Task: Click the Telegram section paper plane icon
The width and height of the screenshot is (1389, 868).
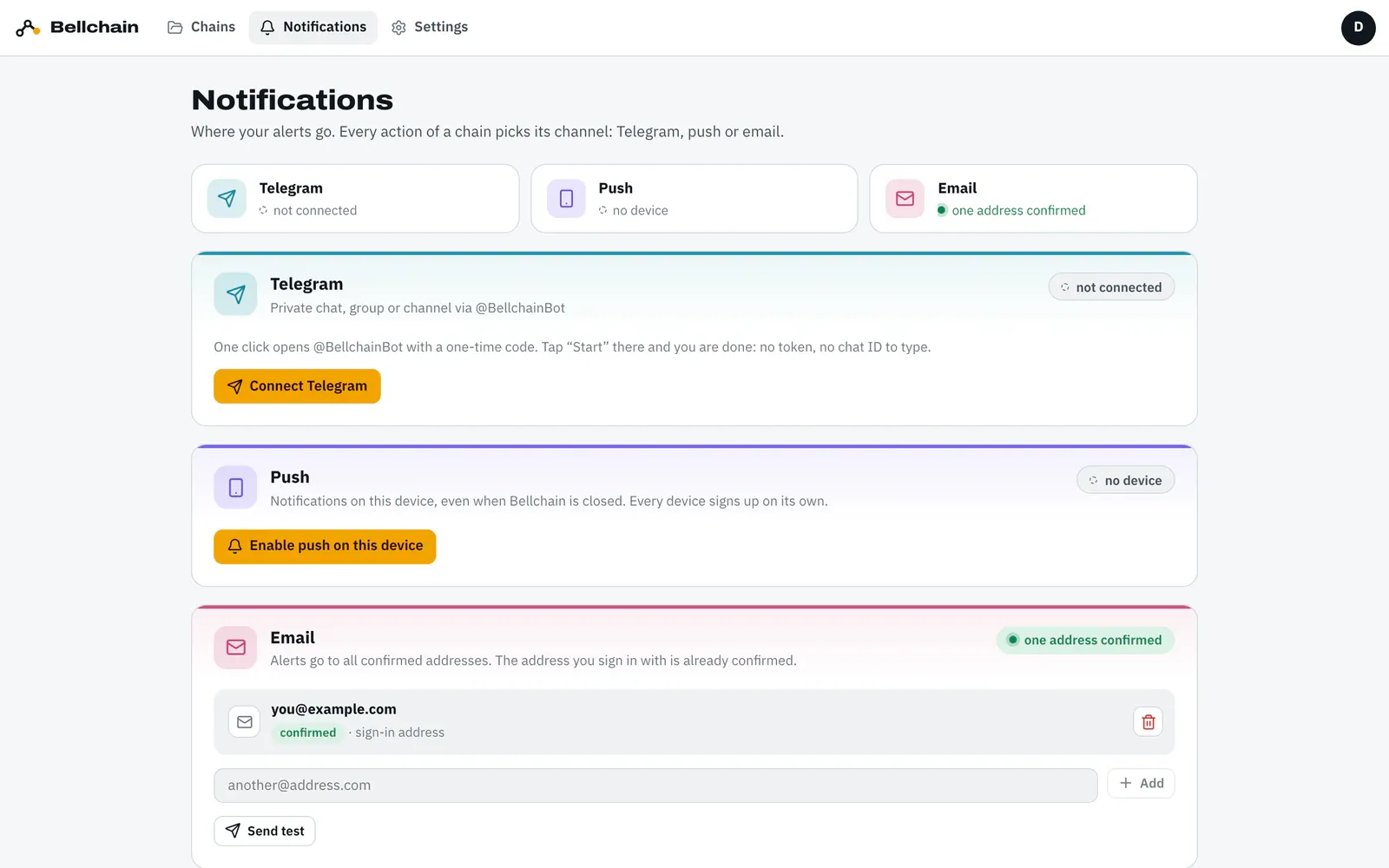Action: click(235, 294)
